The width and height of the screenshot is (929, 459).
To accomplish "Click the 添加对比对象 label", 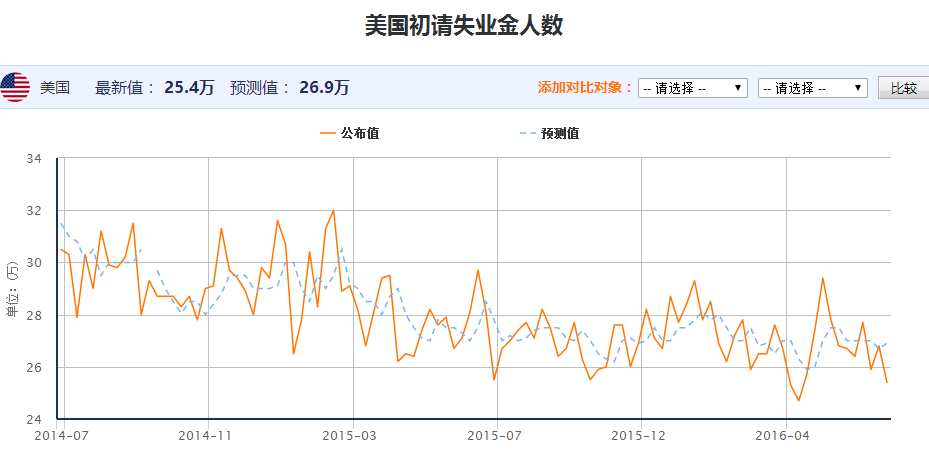I will [585, 88].
